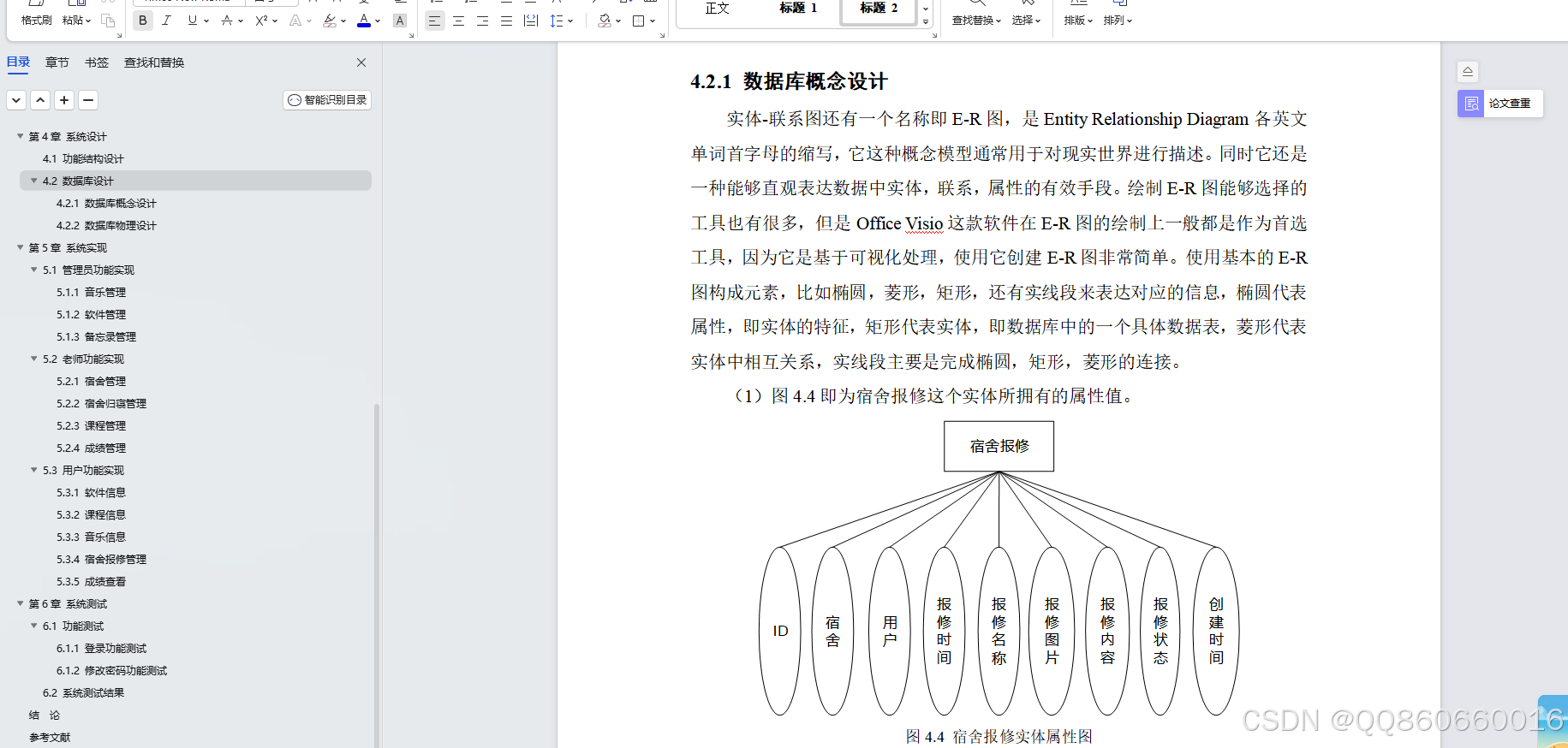The image size is (1568, 748).
Task: Click minus button in outline pane
Action: 88,100
